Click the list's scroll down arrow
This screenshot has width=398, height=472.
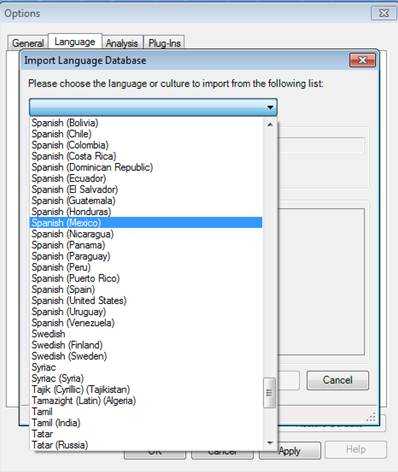coord(270,443)
